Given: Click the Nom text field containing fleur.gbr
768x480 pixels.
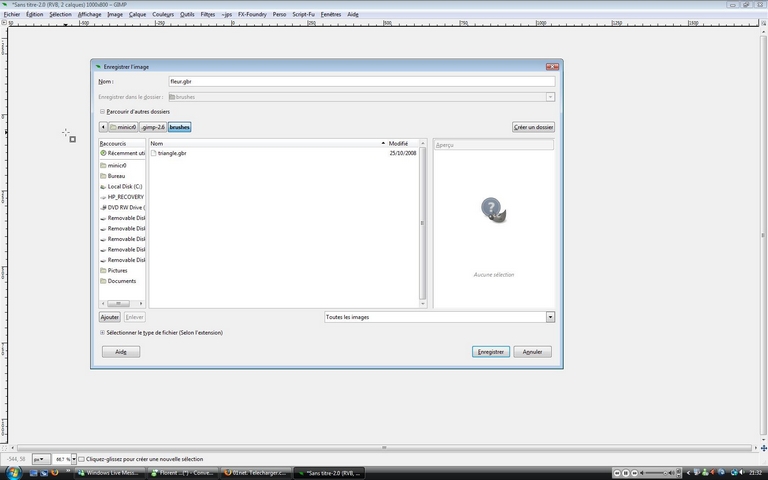Looking at the screenshot, I should 361,81.
